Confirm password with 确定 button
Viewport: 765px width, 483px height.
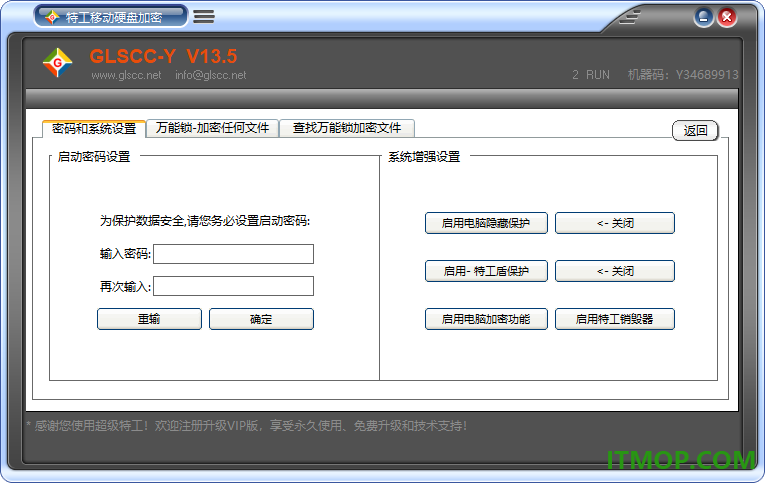pyautogui.click(x=261, y=319)
